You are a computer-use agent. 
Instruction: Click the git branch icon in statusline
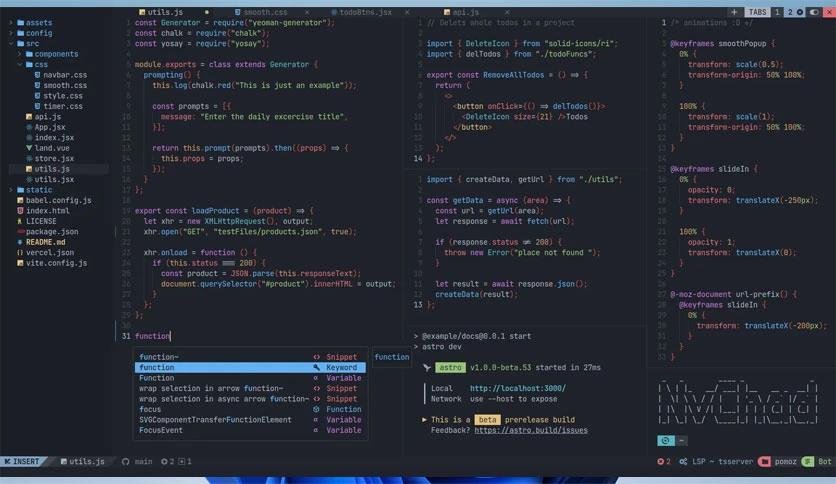[126, 462]
